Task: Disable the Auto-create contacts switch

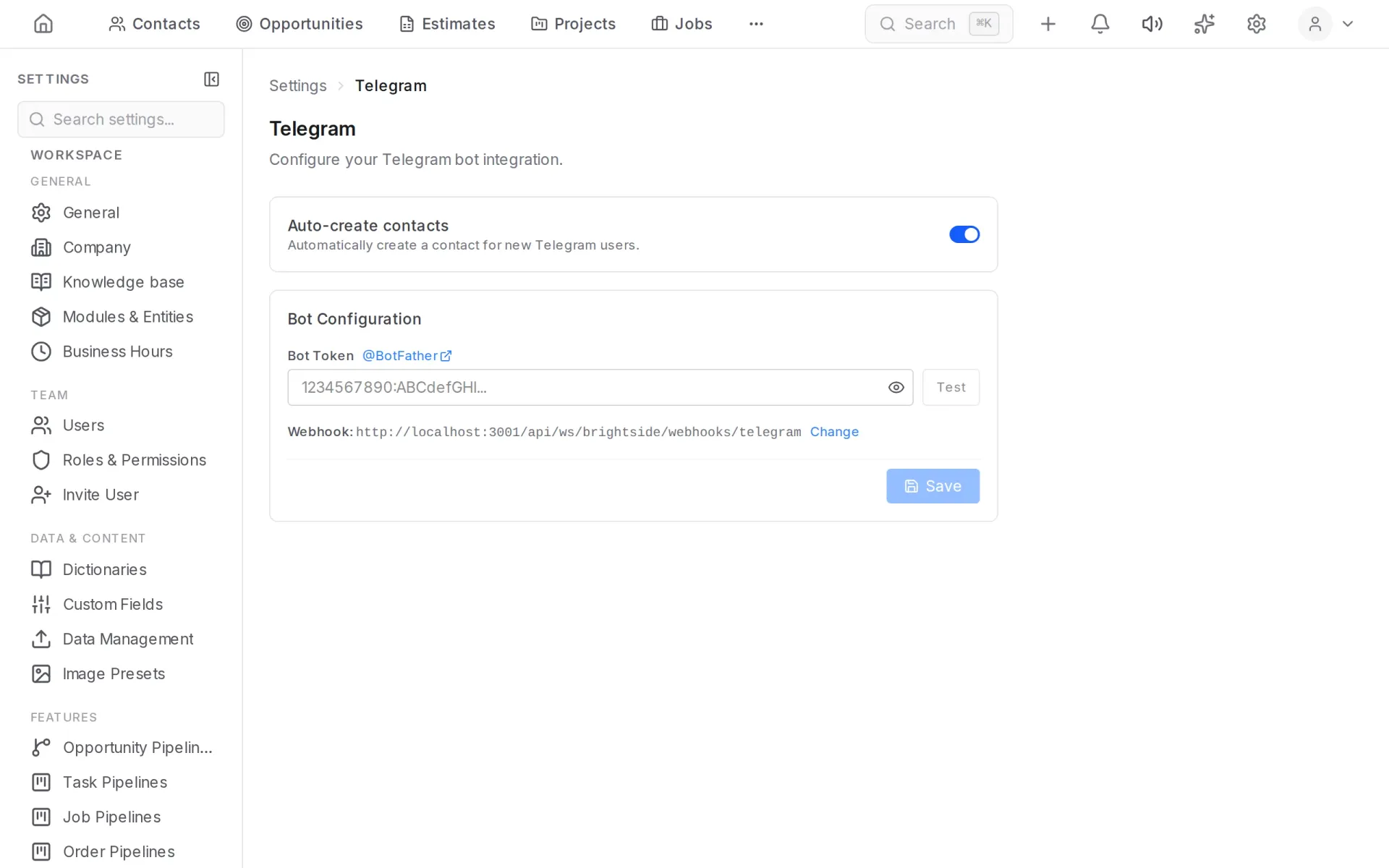Action: coord(964,234)
